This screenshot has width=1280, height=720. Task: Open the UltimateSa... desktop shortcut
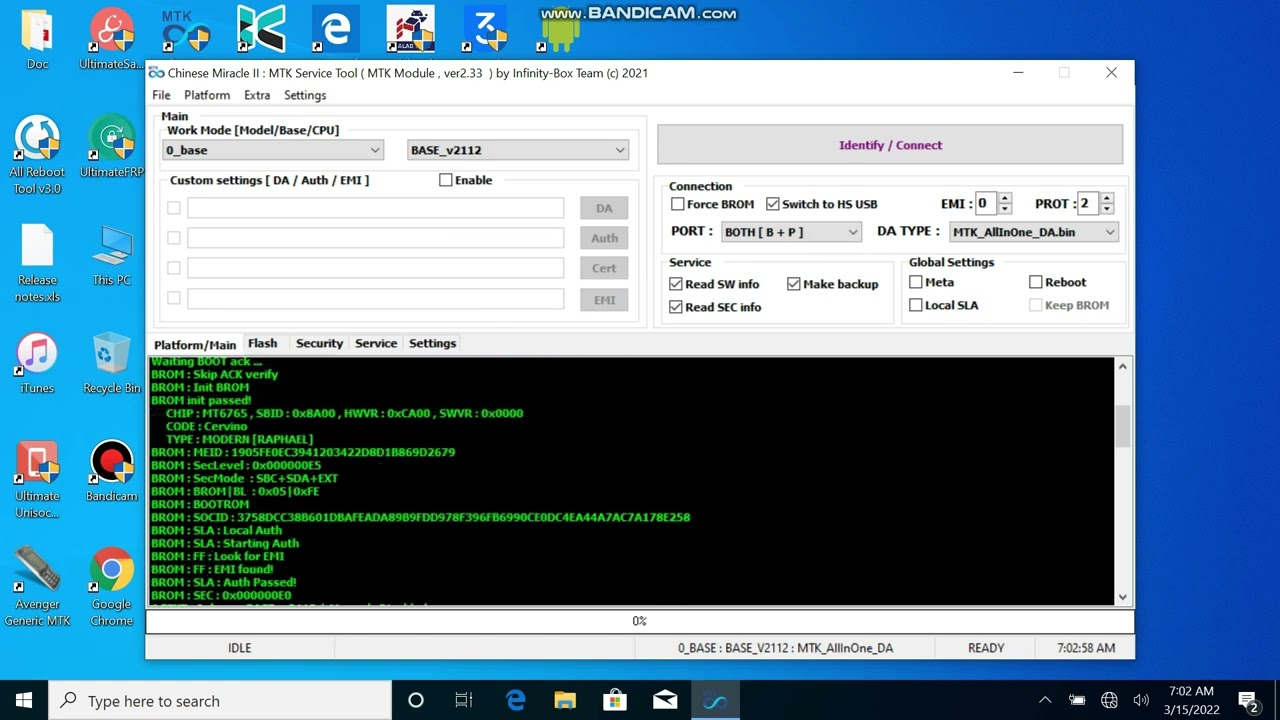(x=112, y=40)
